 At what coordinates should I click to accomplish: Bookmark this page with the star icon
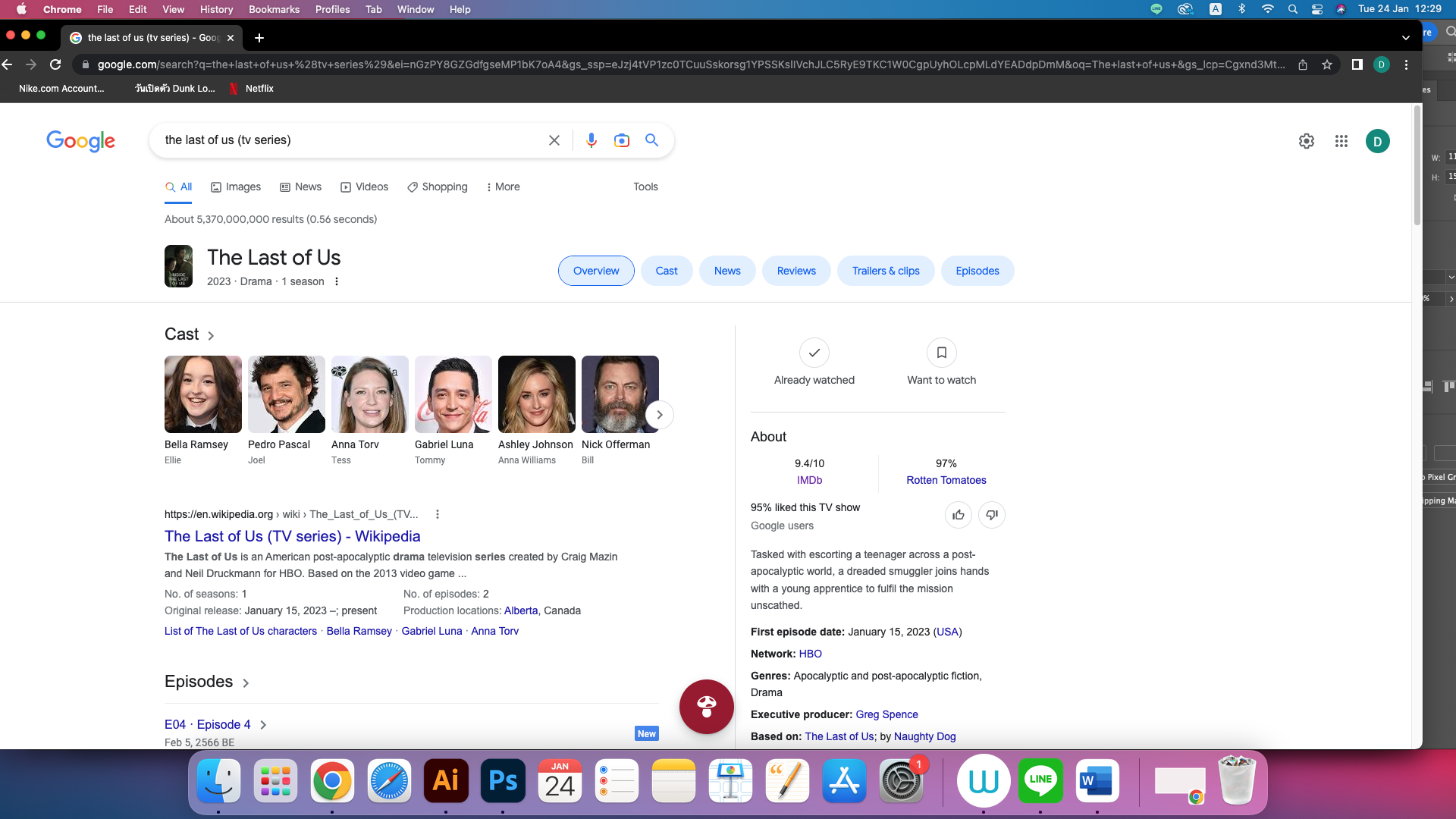(1327, 64)
